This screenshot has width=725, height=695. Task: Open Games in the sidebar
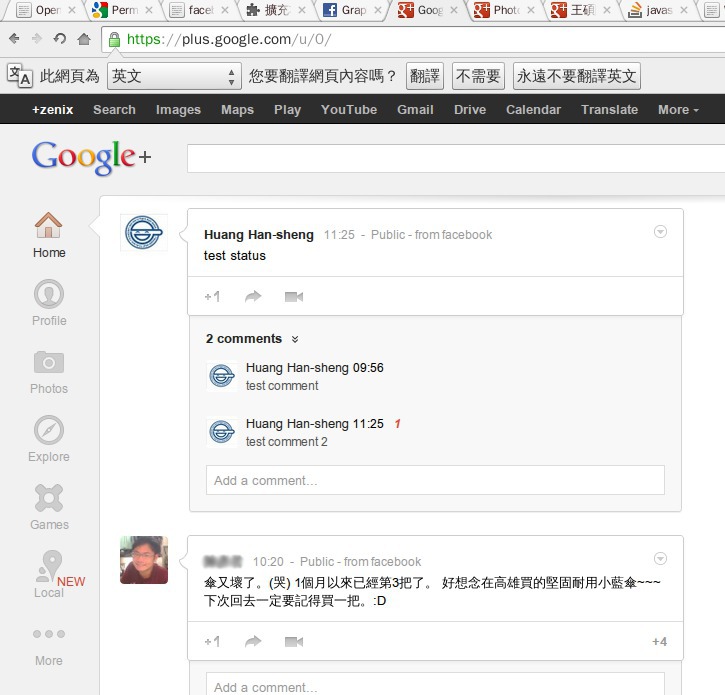pos(49,507)
